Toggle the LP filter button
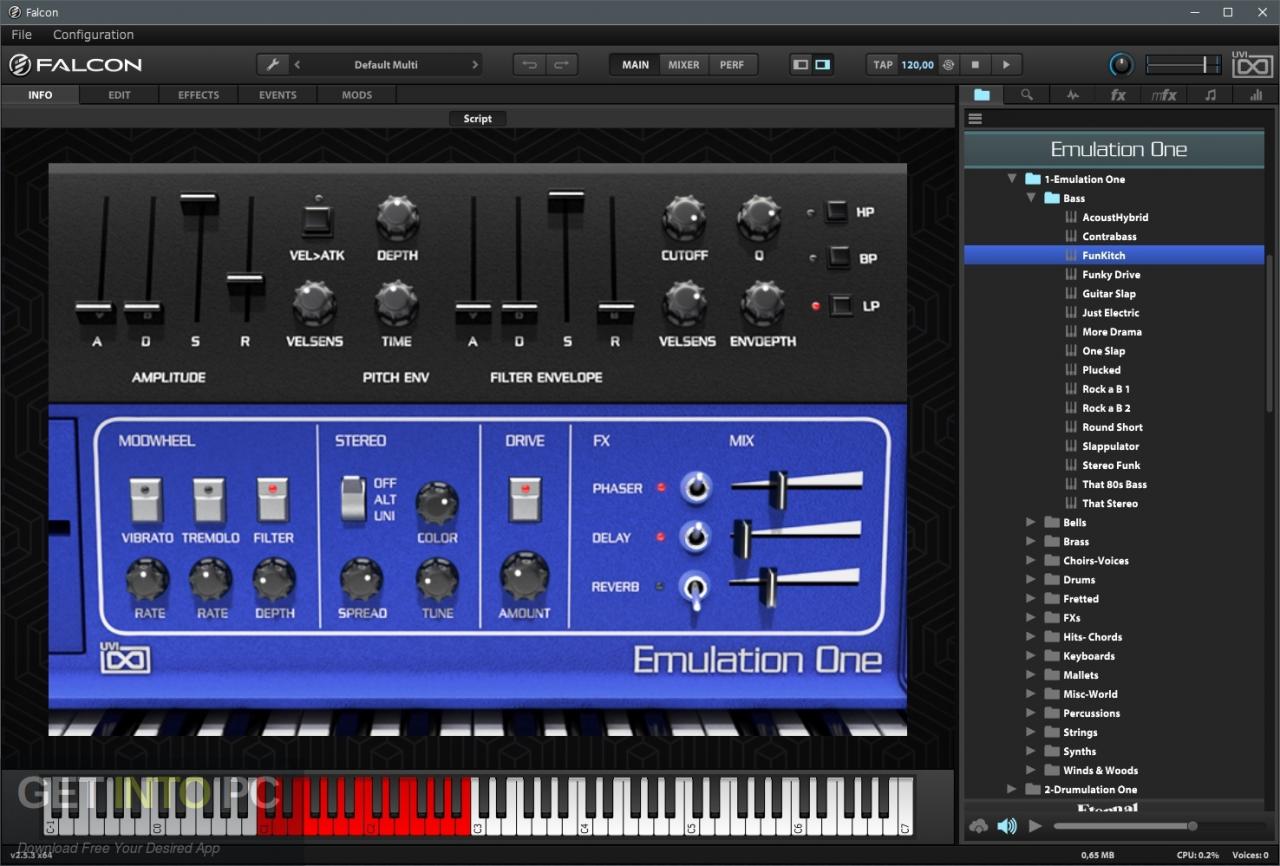Screen dimensions: 1280x866 point(841,305)
